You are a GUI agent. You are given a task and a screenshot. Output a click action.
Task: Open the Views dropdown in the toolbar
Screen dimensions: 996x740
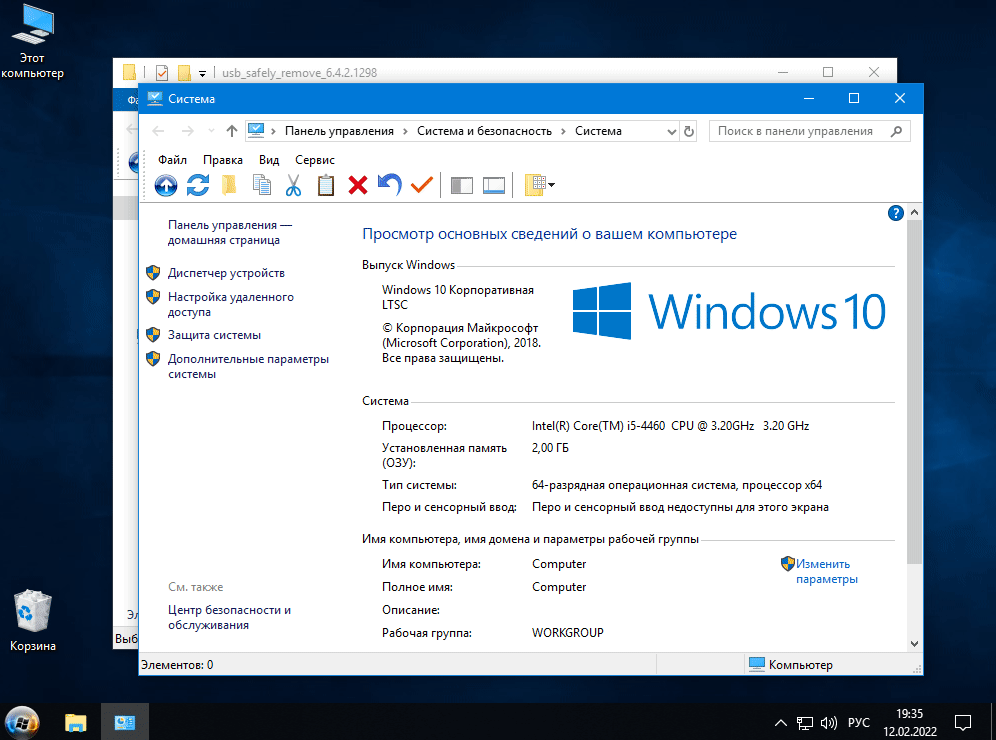[x=539, y=185]
